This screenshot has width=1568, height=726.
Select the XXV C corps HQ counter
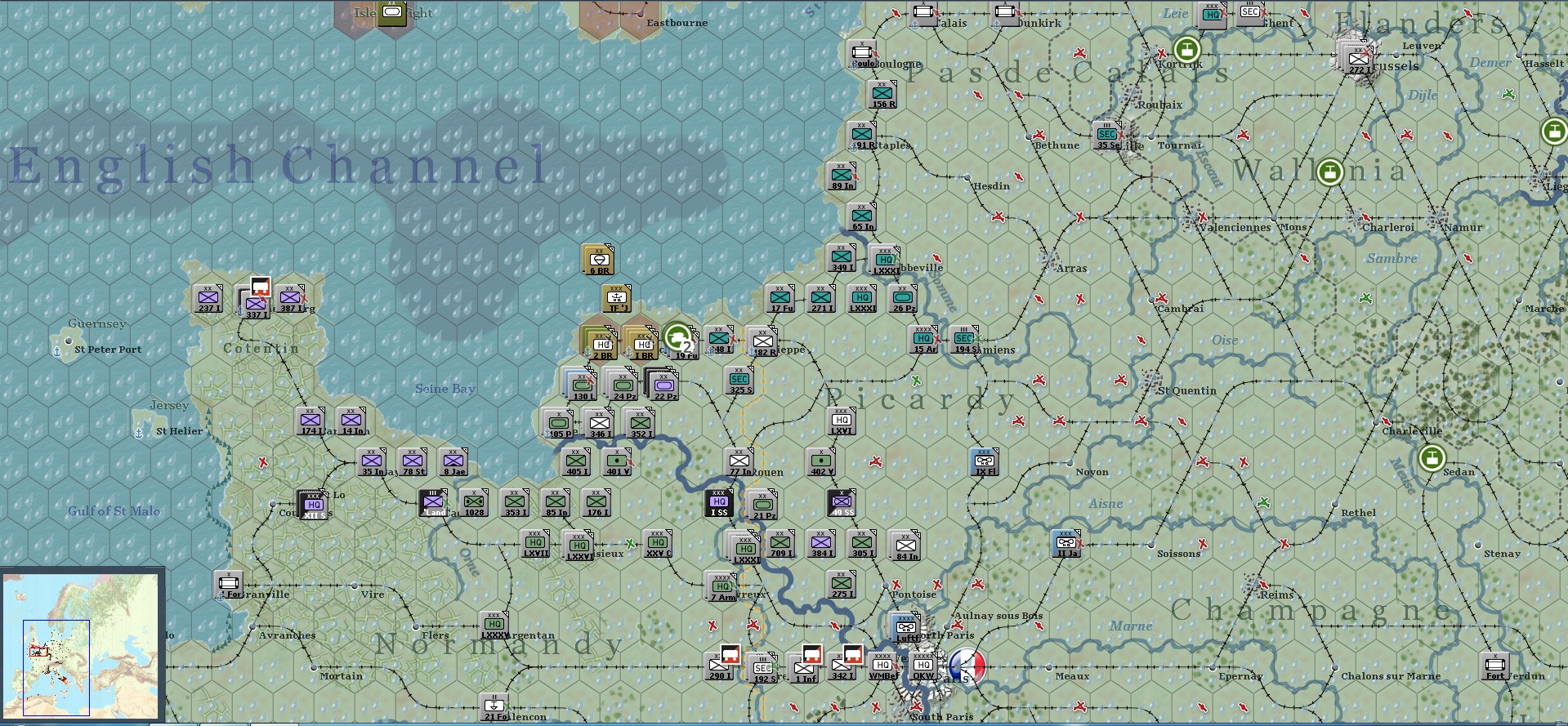658,543
